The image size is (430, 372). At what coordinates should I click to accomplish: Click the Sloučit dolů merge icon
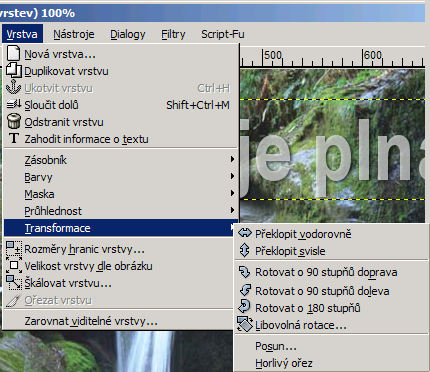pos(14,105)
